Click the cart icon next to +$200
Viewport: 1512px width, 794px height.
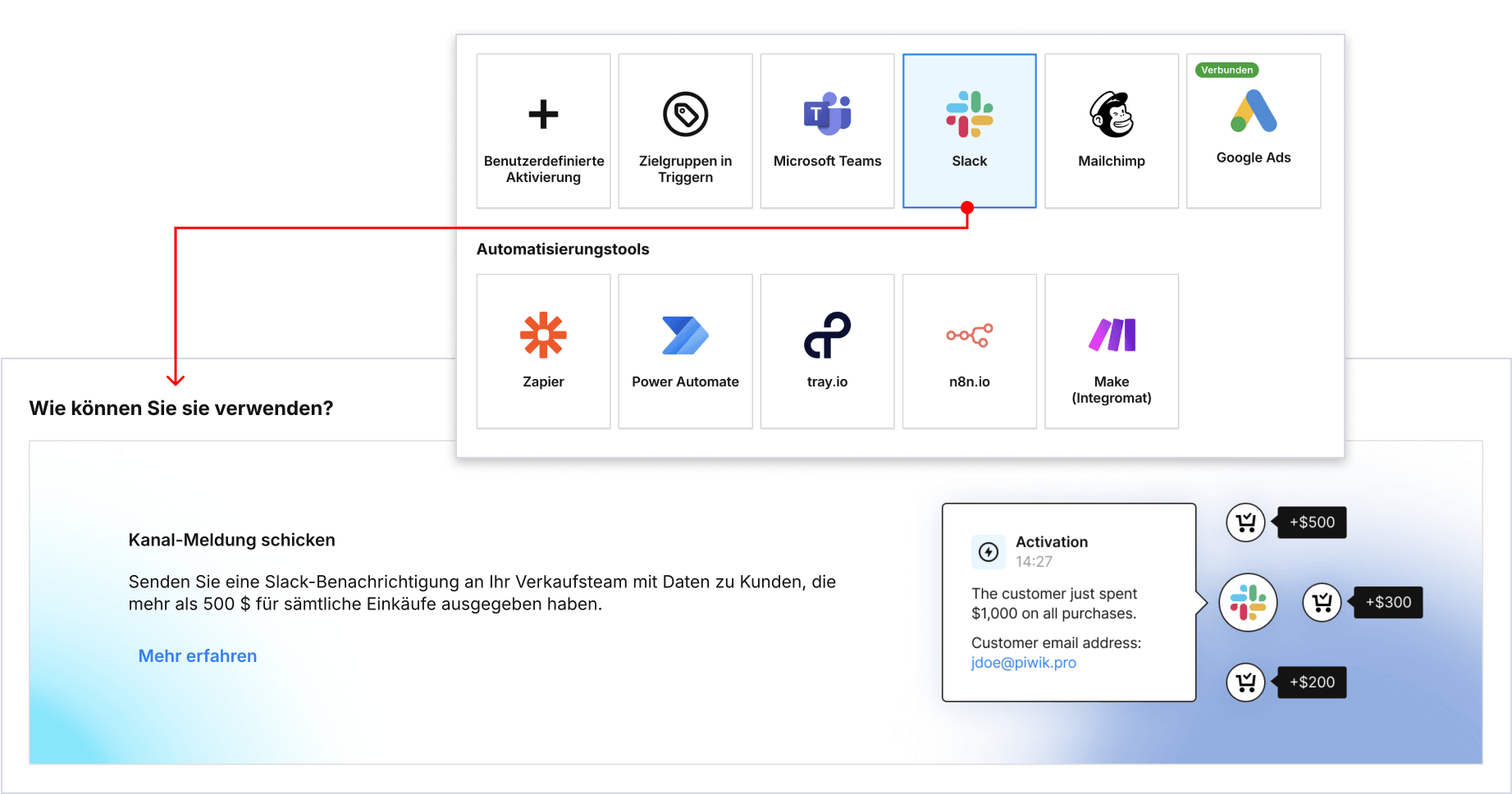1245,682
